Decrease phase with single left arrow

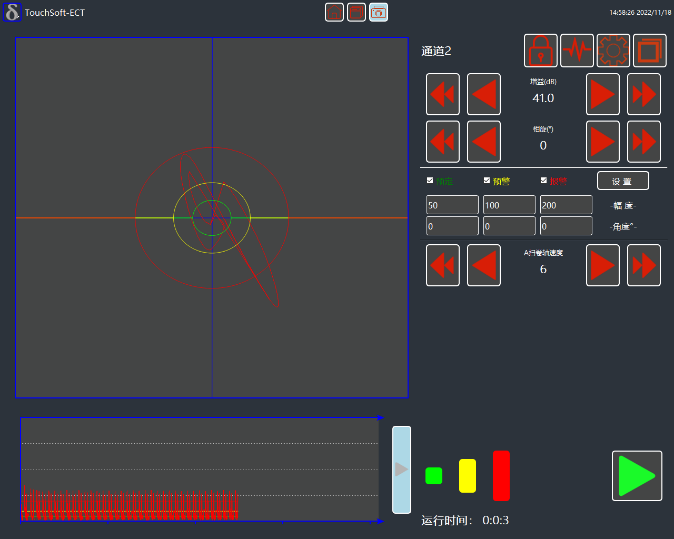(484, 141)
